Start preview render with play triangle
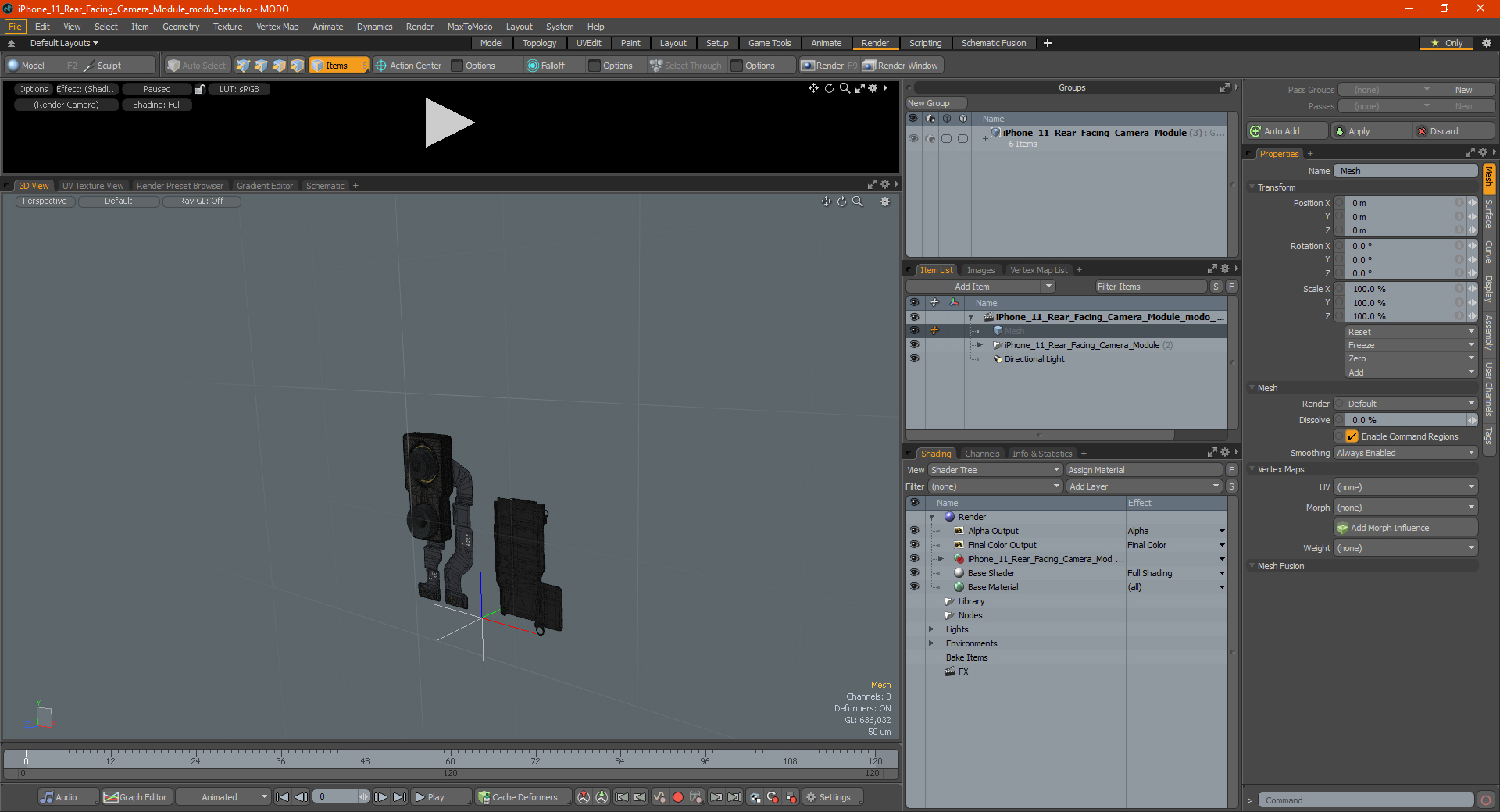 click(x=448, y=123)
